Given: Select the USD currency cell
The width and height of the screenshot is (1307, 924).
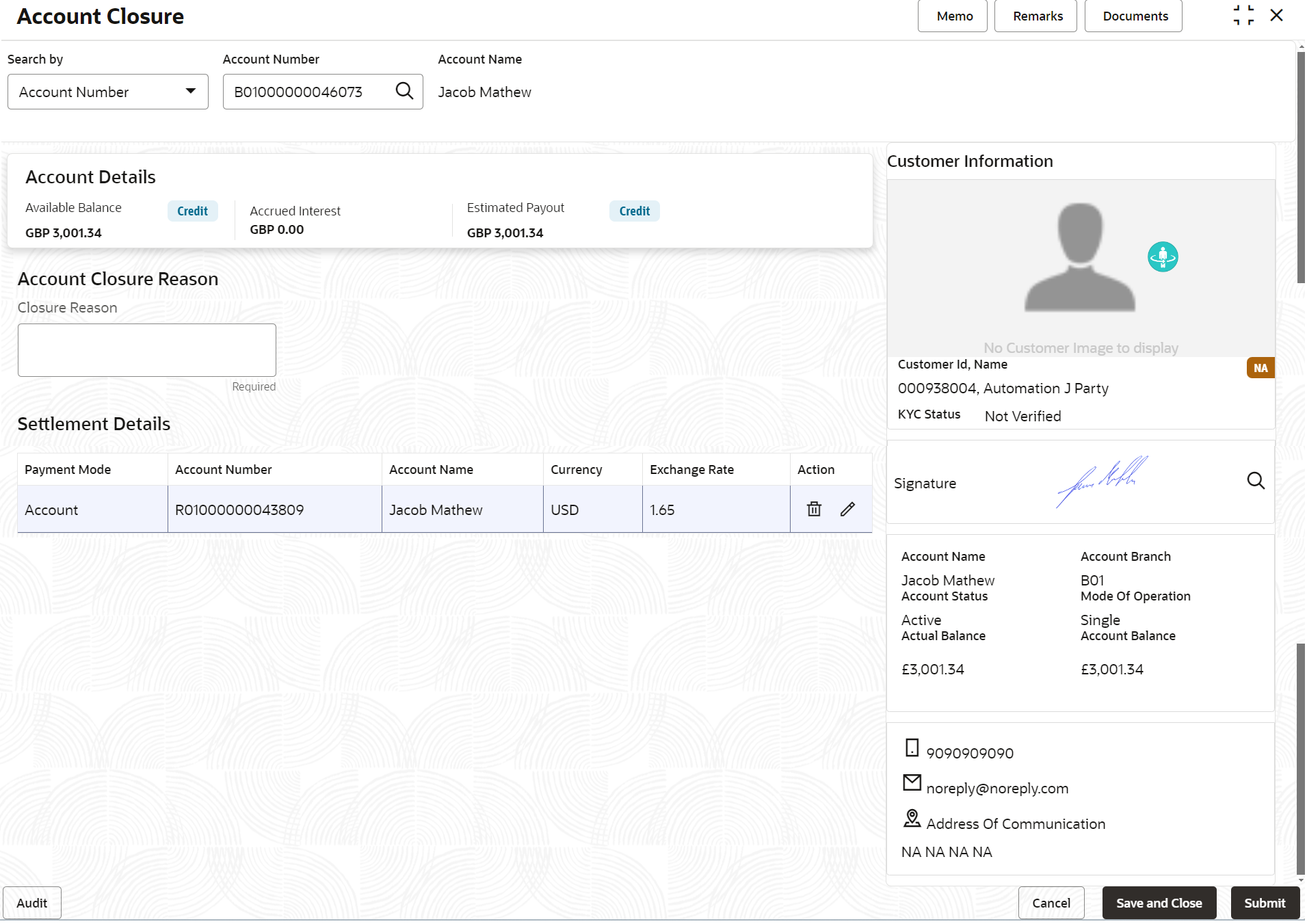Looking at the screenshot, I should click(593, 510).
